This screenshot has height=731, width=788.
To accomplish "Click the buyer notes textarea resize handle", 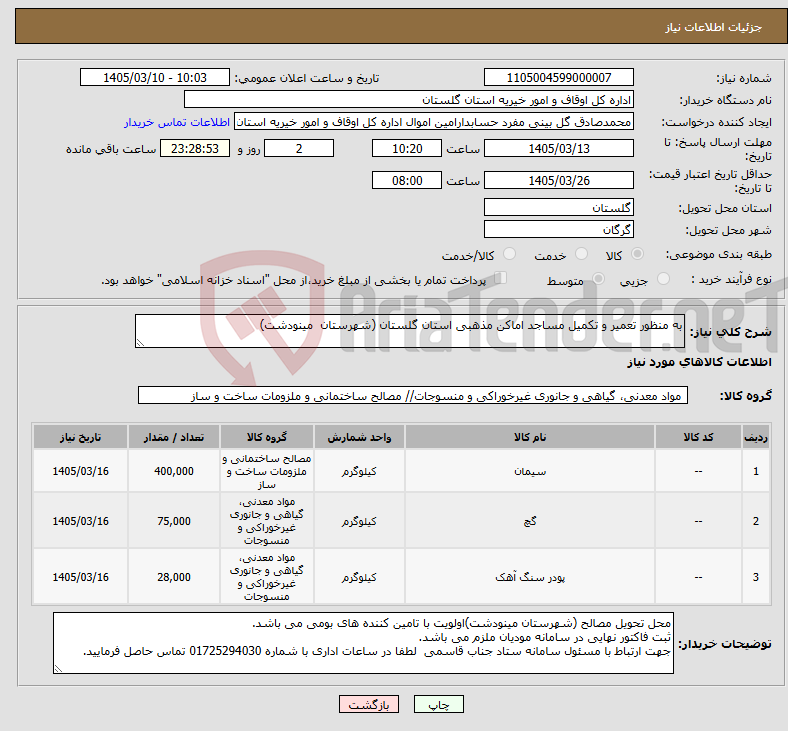I will pyautogui.click(x=58, y=669).
